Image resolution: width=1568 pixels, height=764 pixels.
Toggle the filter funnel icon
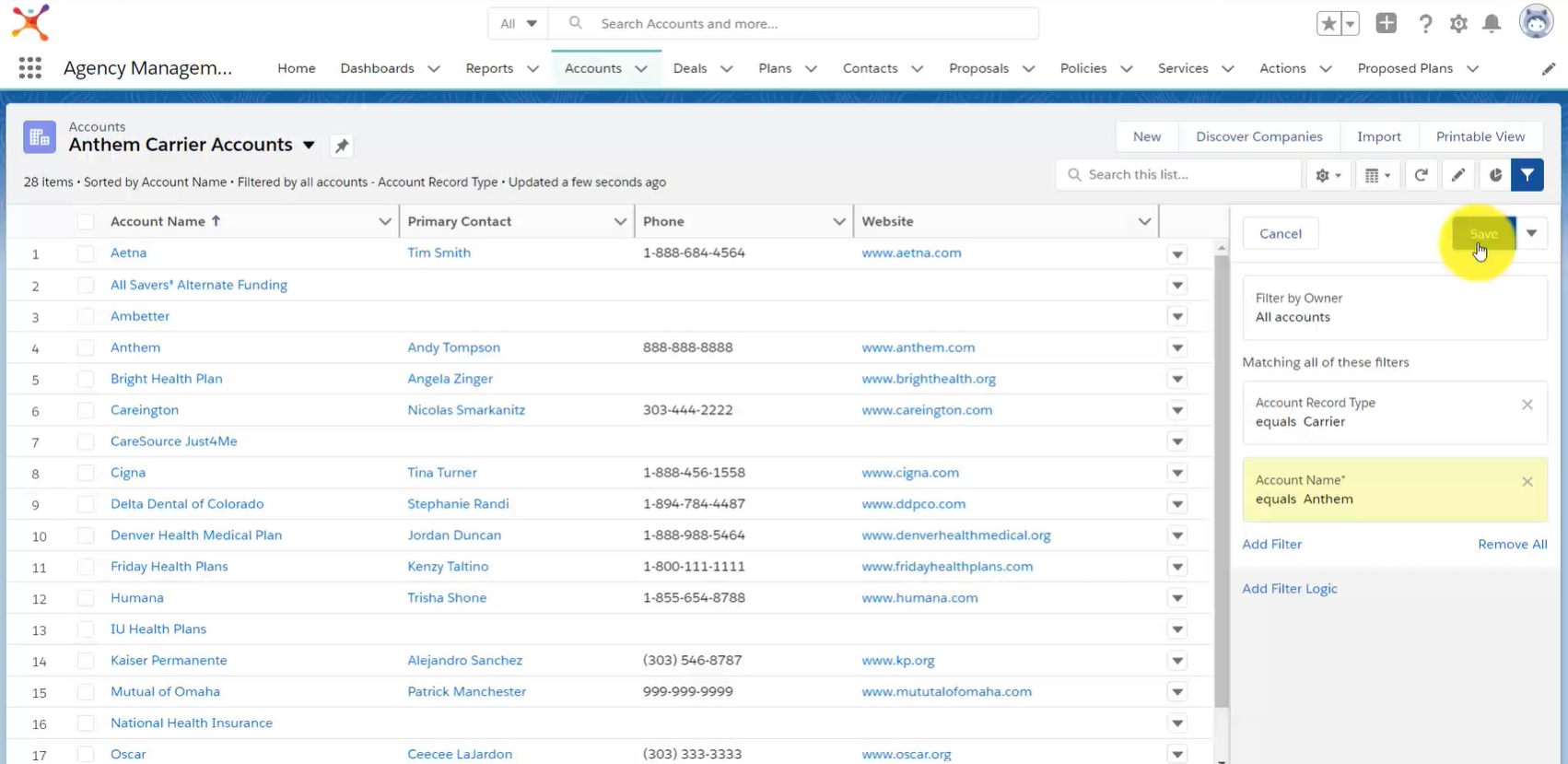(1527, 175)
